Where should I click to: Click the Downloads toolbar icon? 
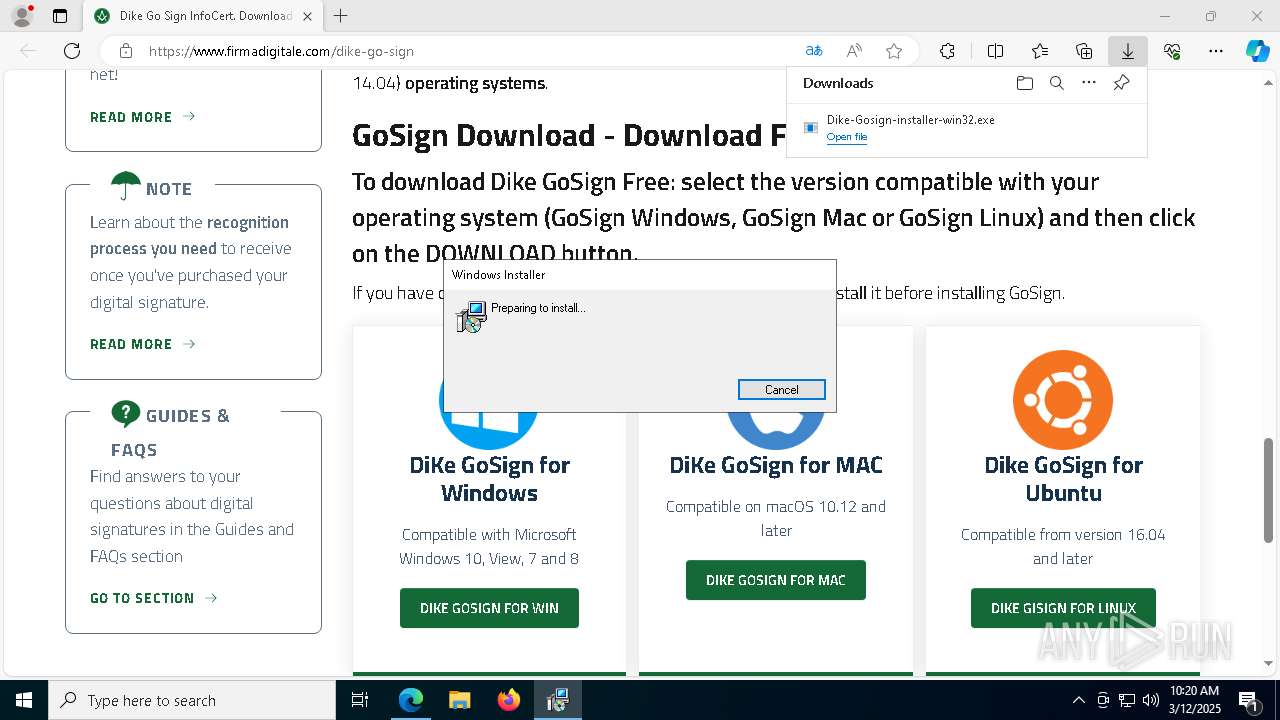point(1127,51)
